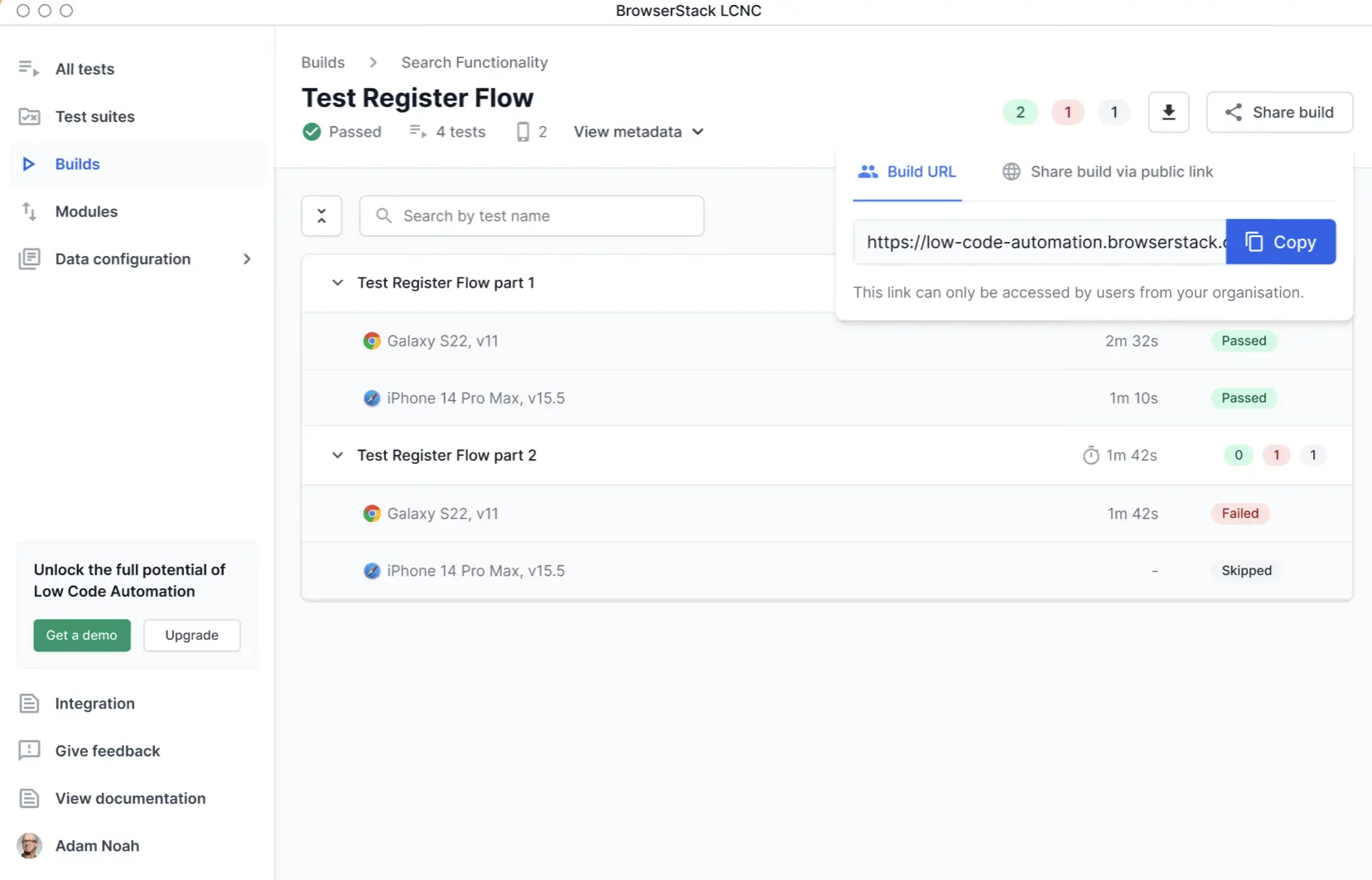
Task: Go to Builds breadcrumb link
Action: (323, 62)
